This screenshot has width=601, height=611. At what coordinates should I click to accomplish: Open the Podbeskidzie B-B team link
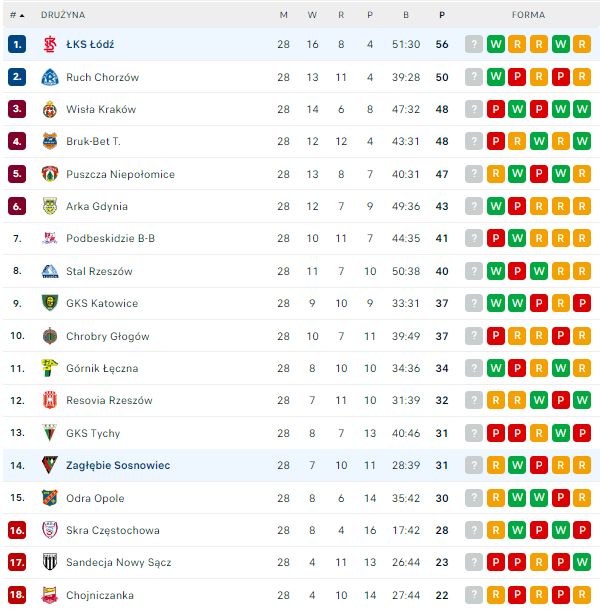click(110, 238)
